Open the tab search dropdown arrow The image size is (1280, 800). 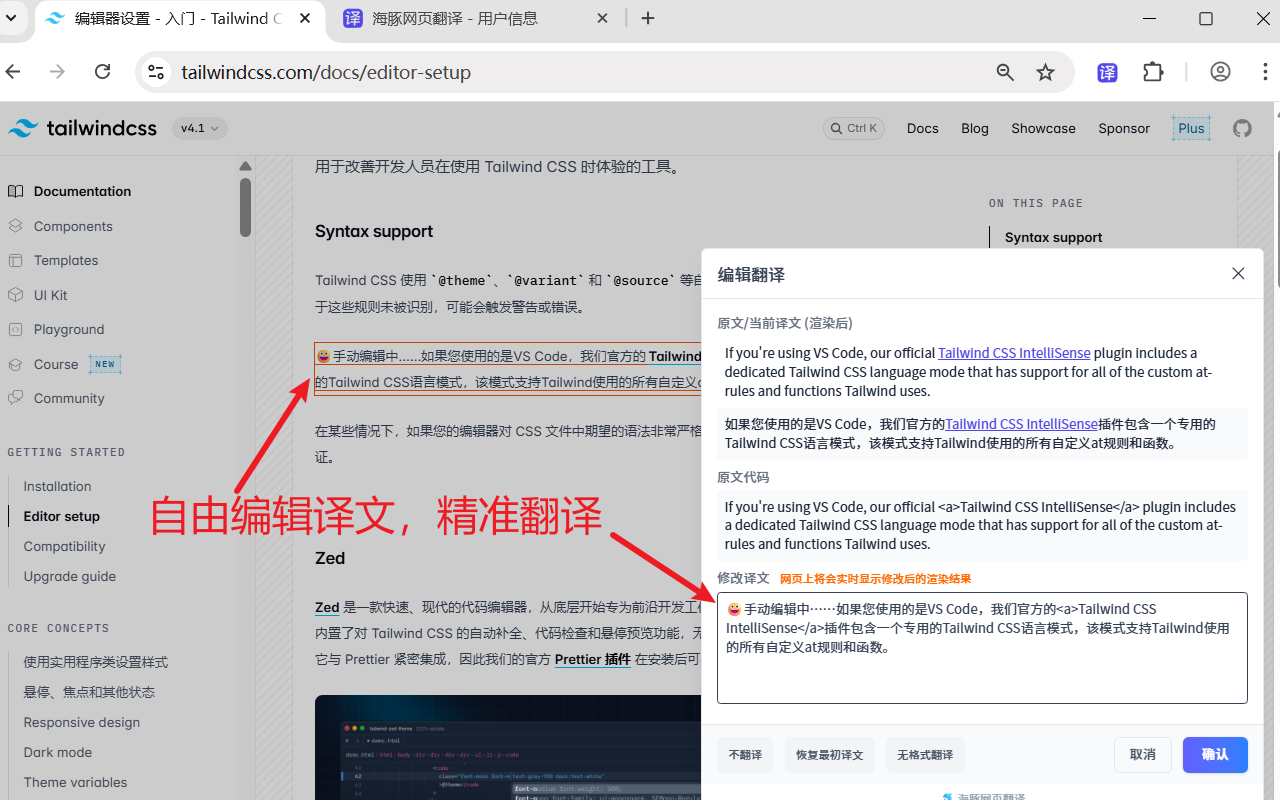coord(11,18)
